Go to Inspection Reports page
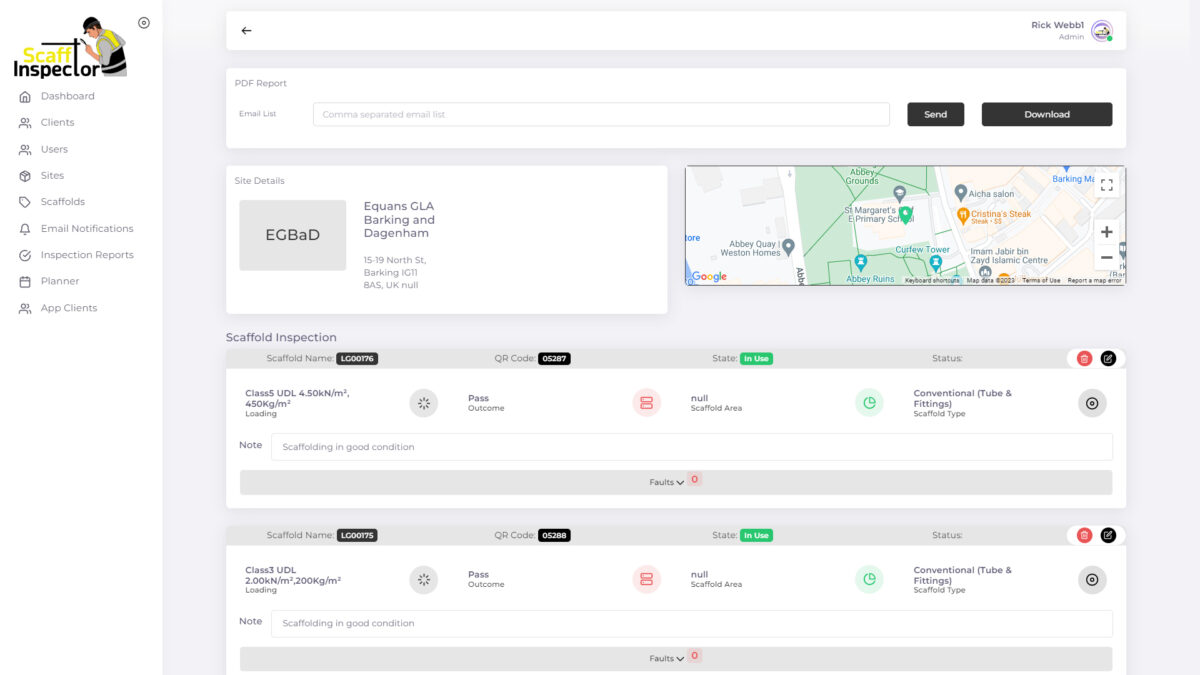This screenshot has height=675, width=1200. coord(86,255)
